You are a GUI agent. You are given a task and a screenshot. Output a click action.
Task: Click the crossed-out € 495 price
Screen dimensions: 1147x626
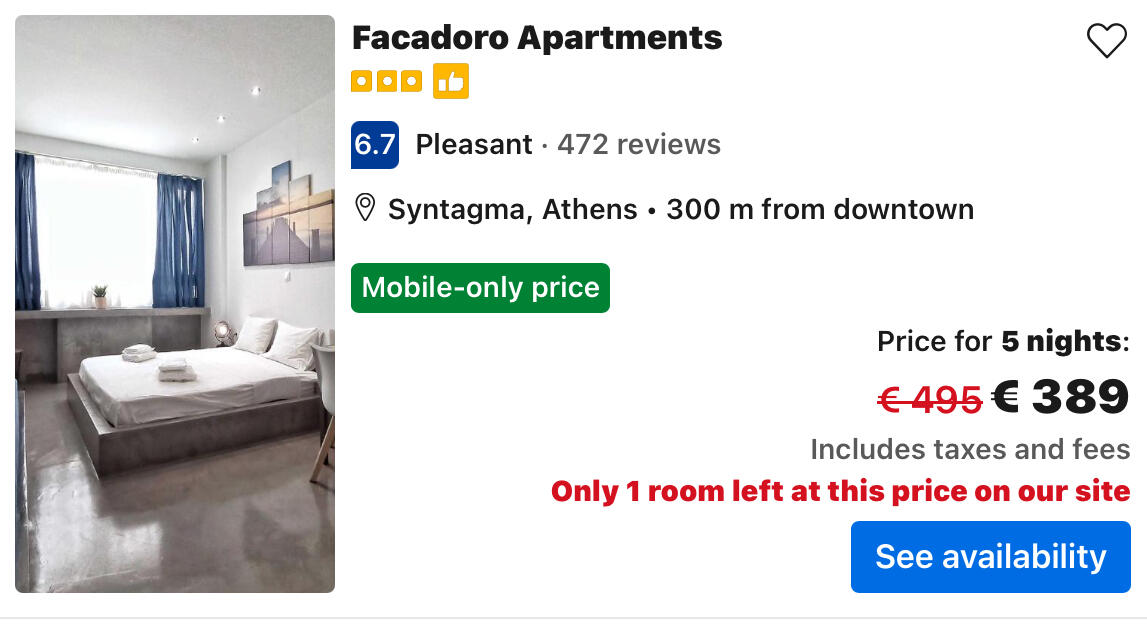pos(929,400)
